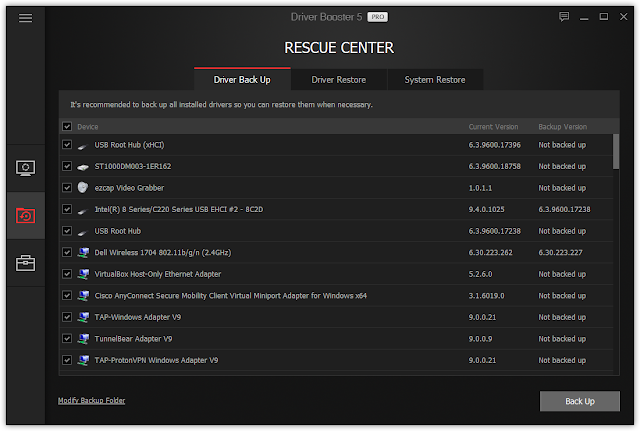Minimize the Driver Booster window
The height and width of the screenshot is (431, 640).
pyautogui.click(x=584, y=17)
